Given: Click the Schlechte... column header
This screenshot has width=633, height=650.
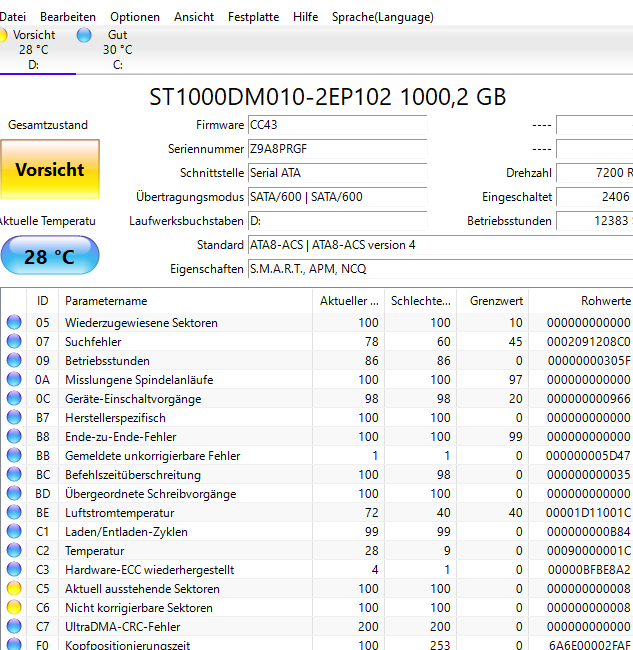Looking at the screenshot, I should pos(420,301).
